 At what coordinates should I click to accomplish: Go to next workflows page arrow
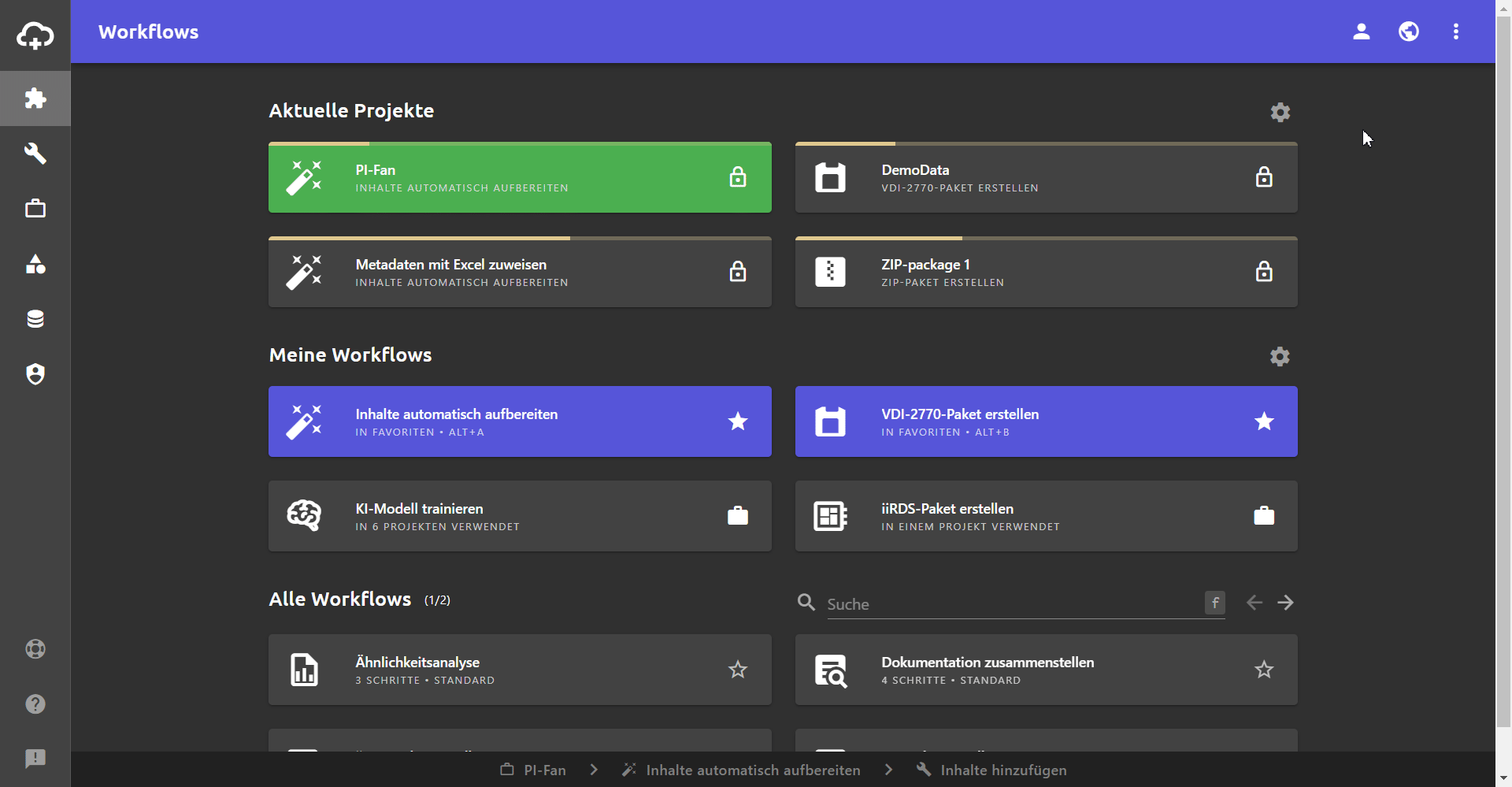(1286, 603)
